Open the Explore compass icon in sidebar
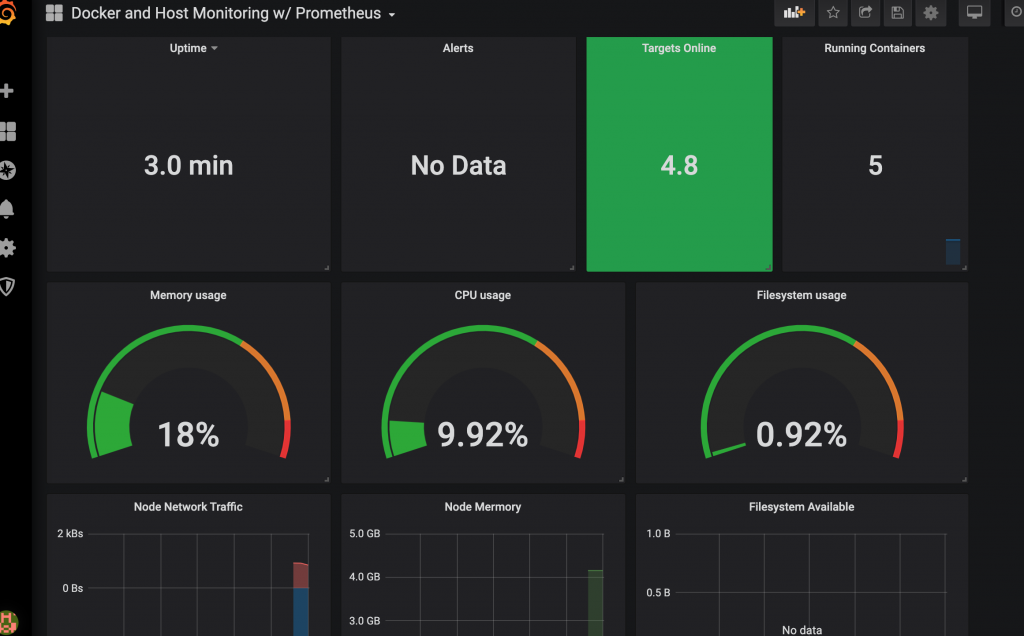The width and height of the screenshot is (1024, 636). click(7, 170)
